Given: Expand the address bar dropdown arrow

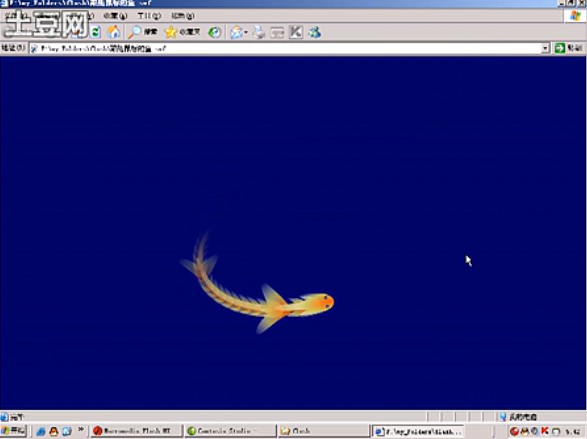Looking at the screenshot, I should pos(545,48).
